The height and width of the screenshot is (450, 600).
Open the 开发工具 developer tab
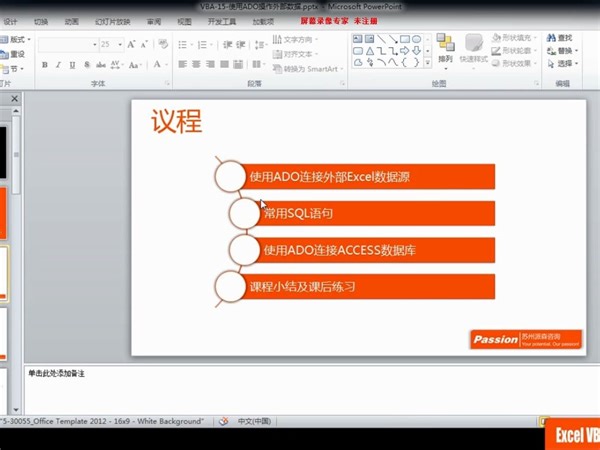(x=222, y=21)
